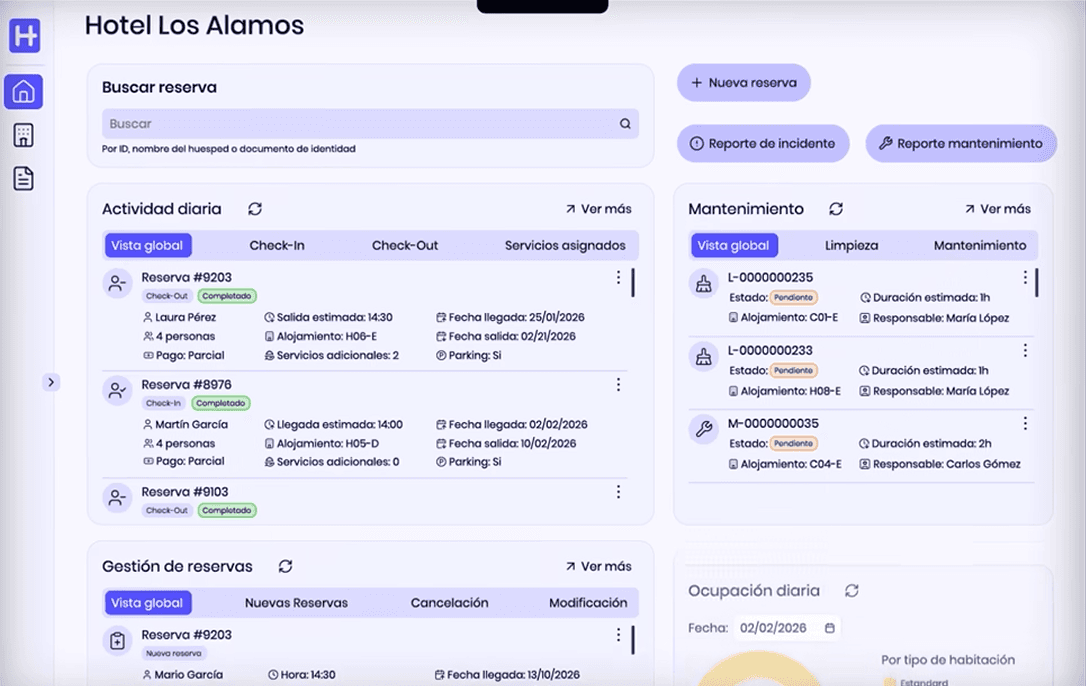The width and height of the screenshot is (1086, 686).
Task: Switch to the Check-Out tab
Action: [x=405, y=245]
